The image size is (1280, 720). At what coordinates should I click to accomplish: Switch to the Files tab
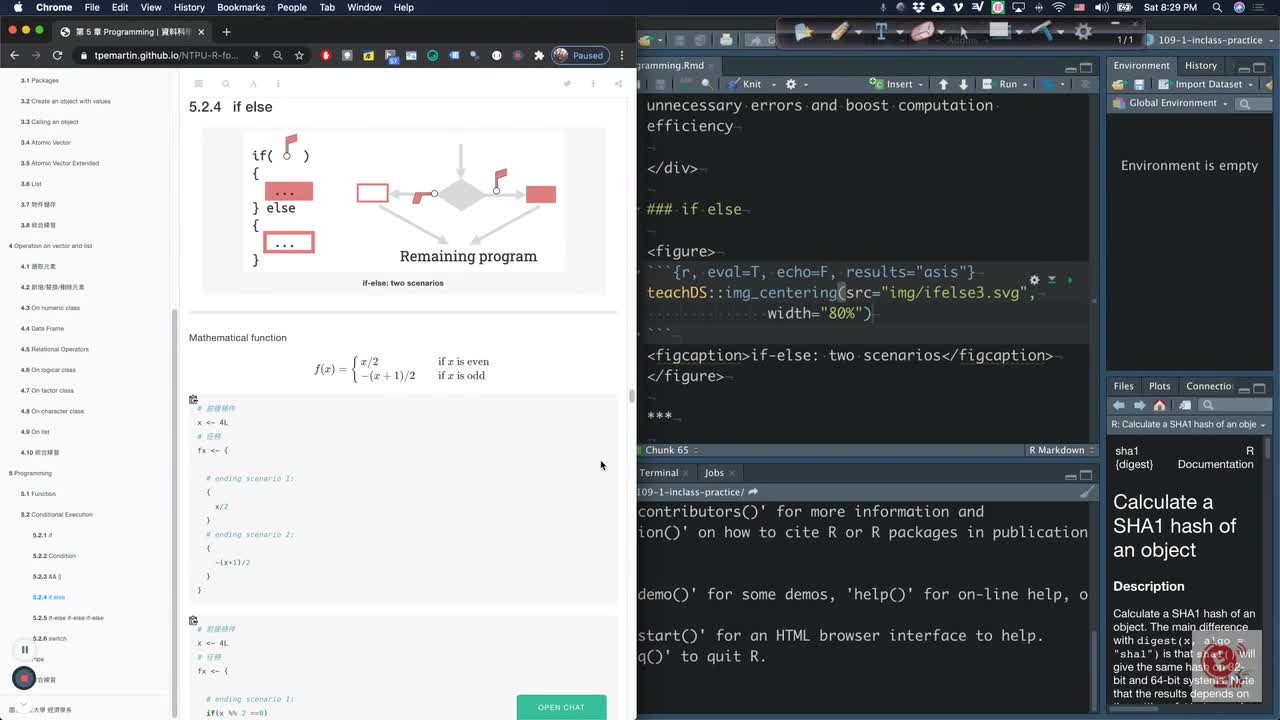pyautogui.click(x=1124, y=386)
